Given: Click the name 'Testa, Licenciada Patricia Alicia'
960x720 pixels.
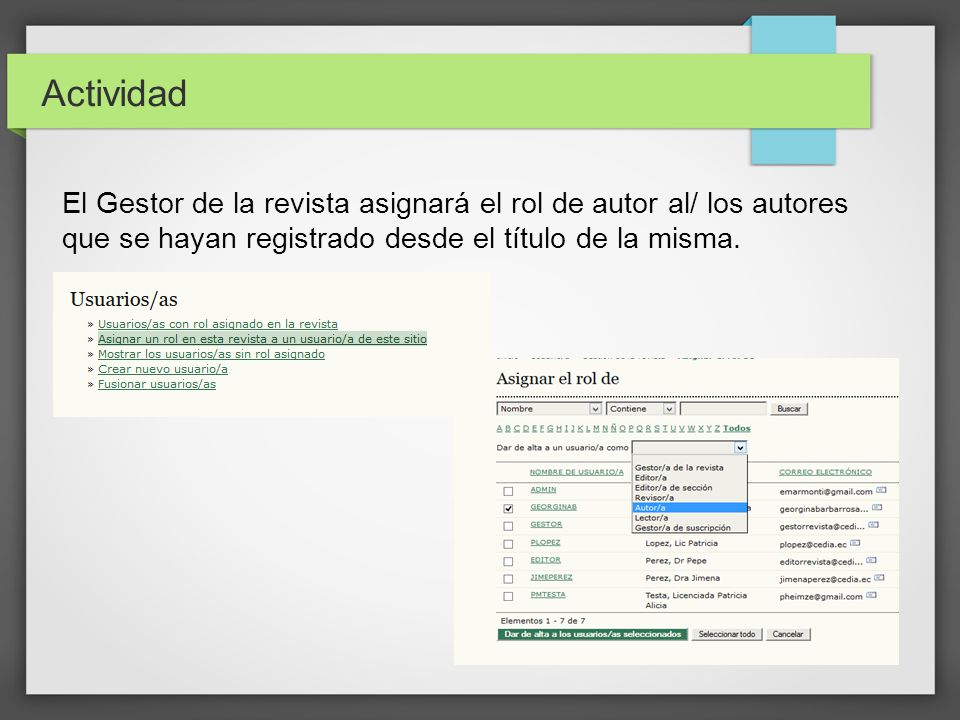Looking at the screenshot, I should (x=696, y=600).
